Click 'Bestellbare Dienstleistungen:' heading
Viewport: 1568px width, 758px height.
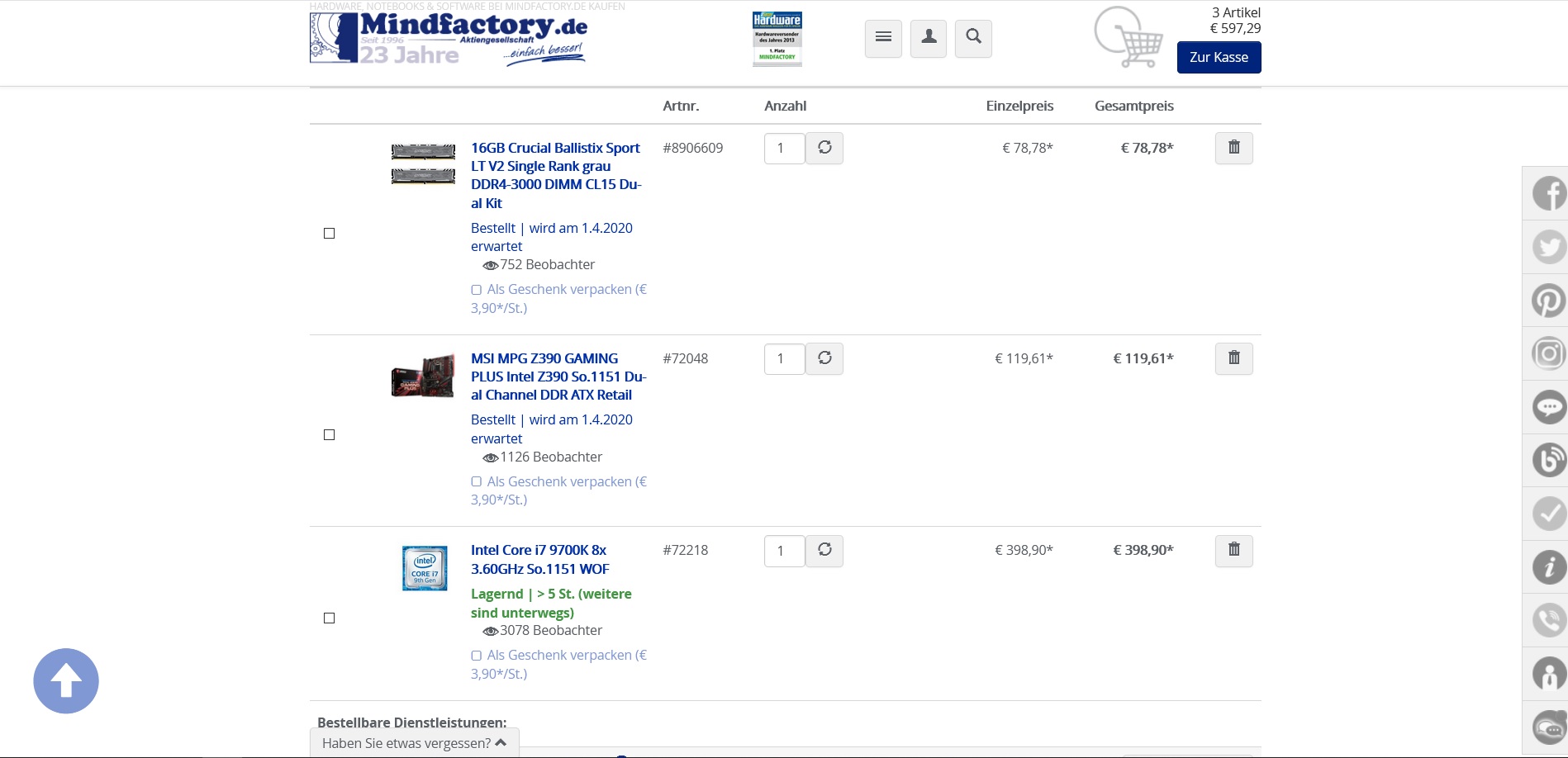coord(411,722)
